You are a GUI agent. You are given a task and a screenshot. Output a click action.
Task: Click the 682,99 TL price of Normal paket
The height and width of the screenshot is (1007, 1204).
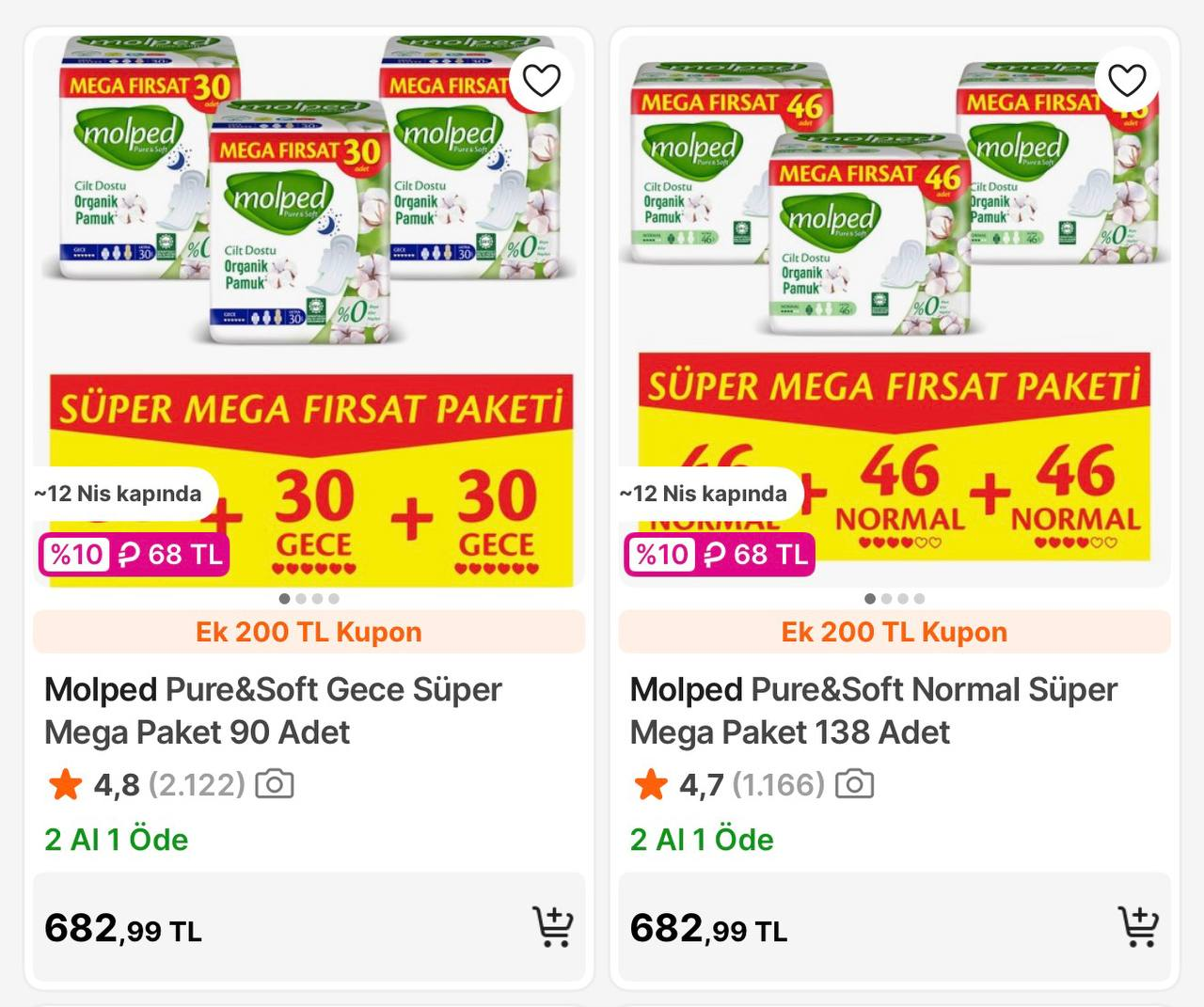click(708, 929)
